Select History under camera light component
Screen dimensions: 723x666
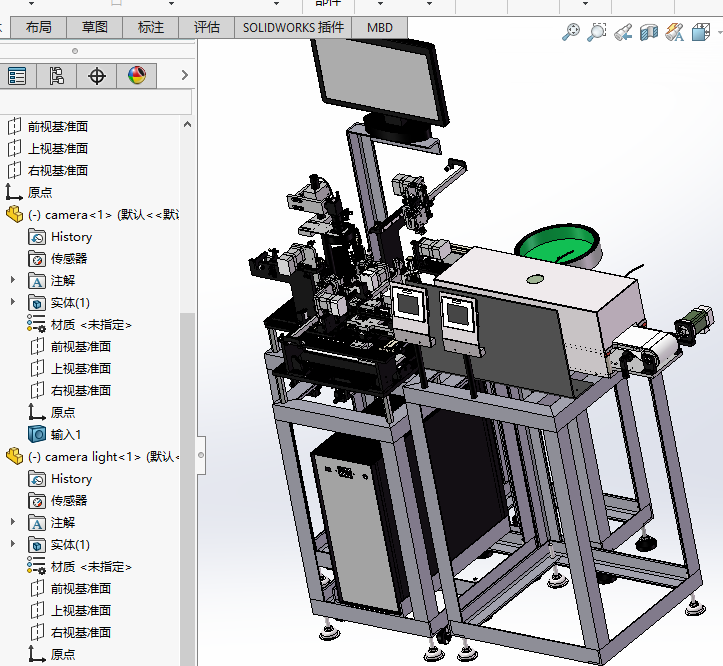click(x=71, y=479)
